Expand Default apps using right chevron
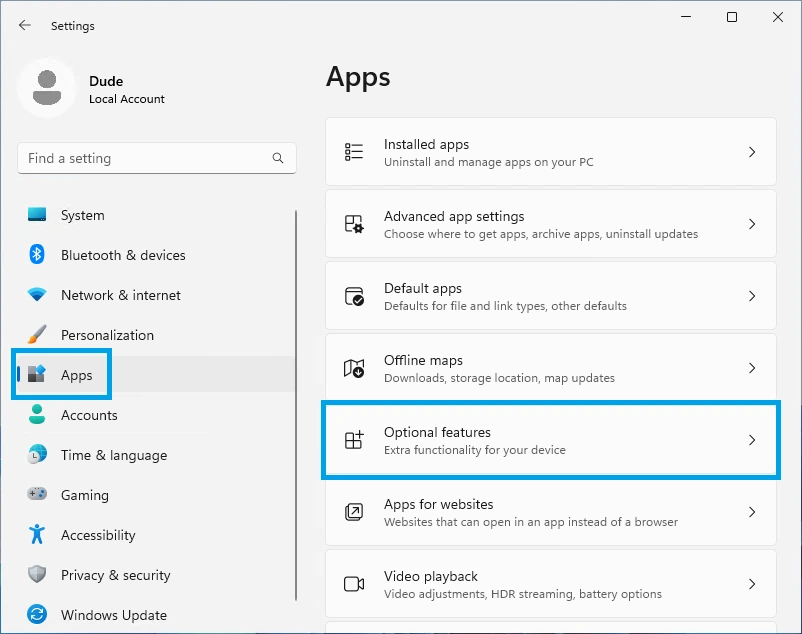This screenshot has height=634, width=802. coord(752,296)
